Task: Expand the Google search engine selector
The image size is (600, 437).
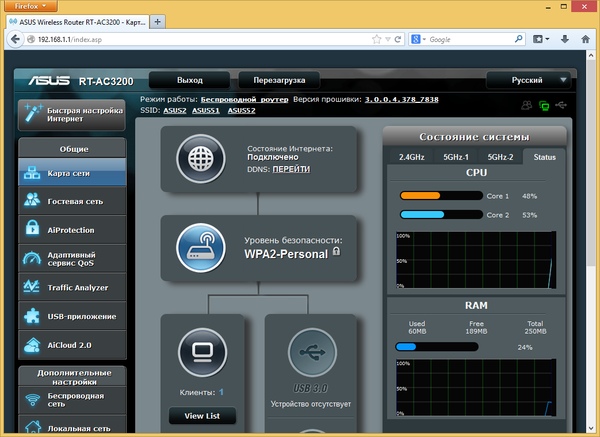Action: [418, 39]
